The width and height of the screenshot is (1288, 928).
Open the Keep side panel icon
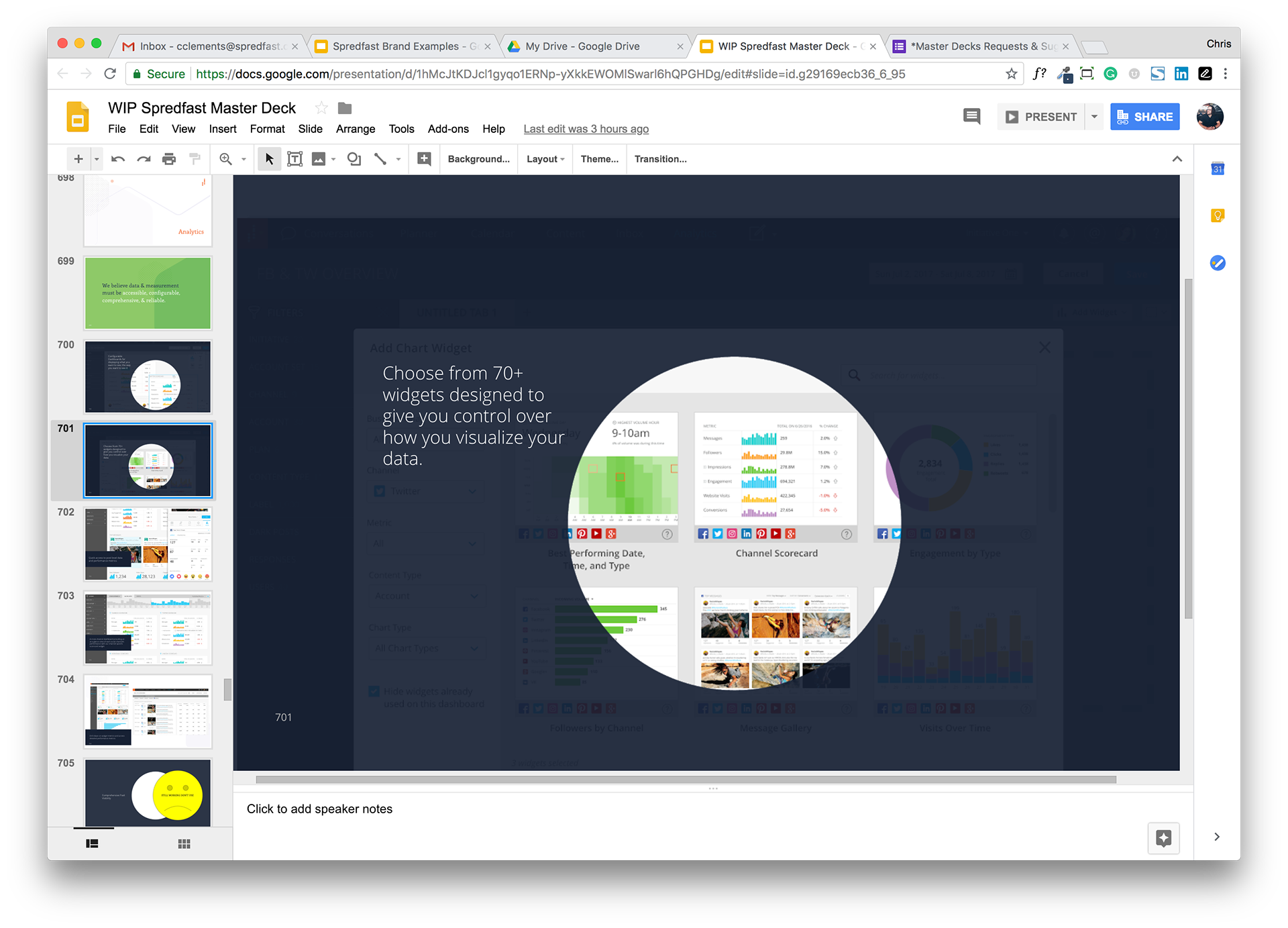pyautogui.click(x=1218, y=215)
